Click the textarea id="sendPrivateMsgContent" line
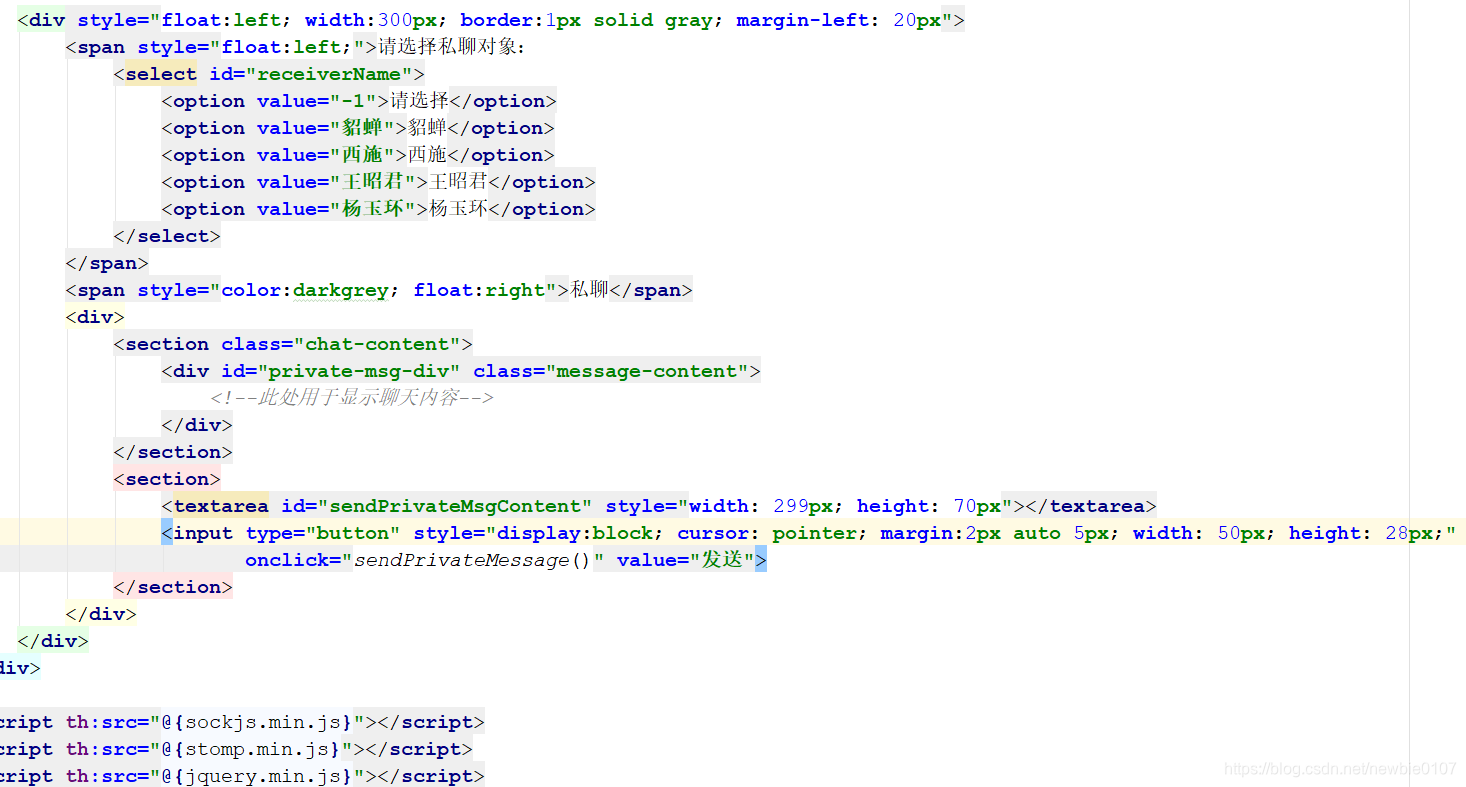1466x787 pixels. click(659, 506)
